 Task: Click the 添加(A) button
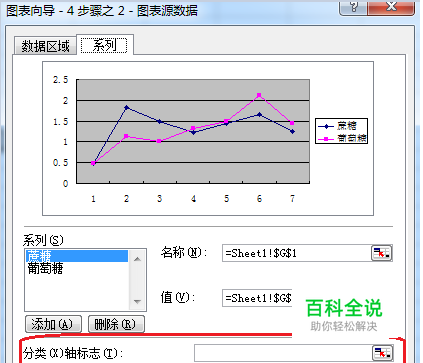[53, 324]
